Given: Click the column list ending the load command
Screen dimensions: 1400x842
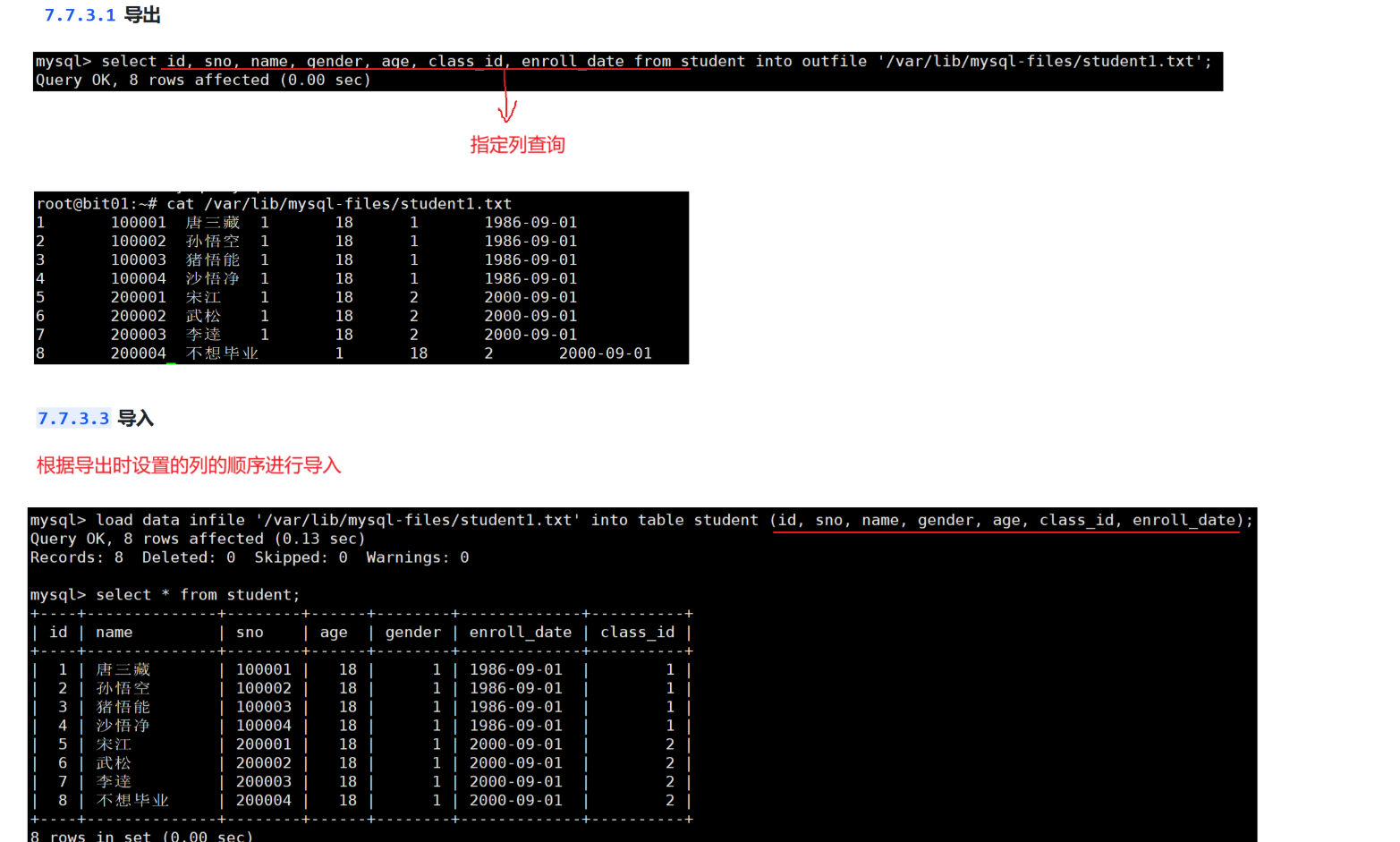Looking at the screenshot, I should coord(1007,521).
